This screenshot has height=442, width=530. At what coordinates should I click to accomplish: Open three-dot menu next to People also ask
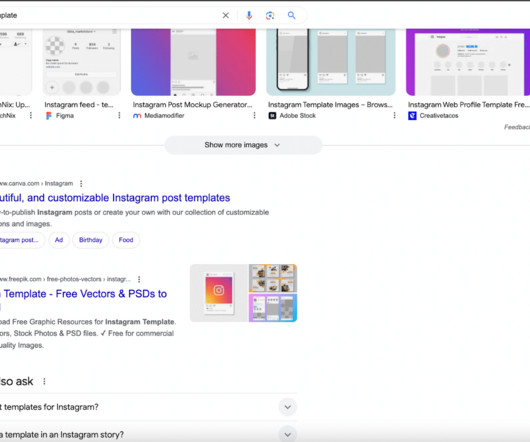tap(44, 382)
